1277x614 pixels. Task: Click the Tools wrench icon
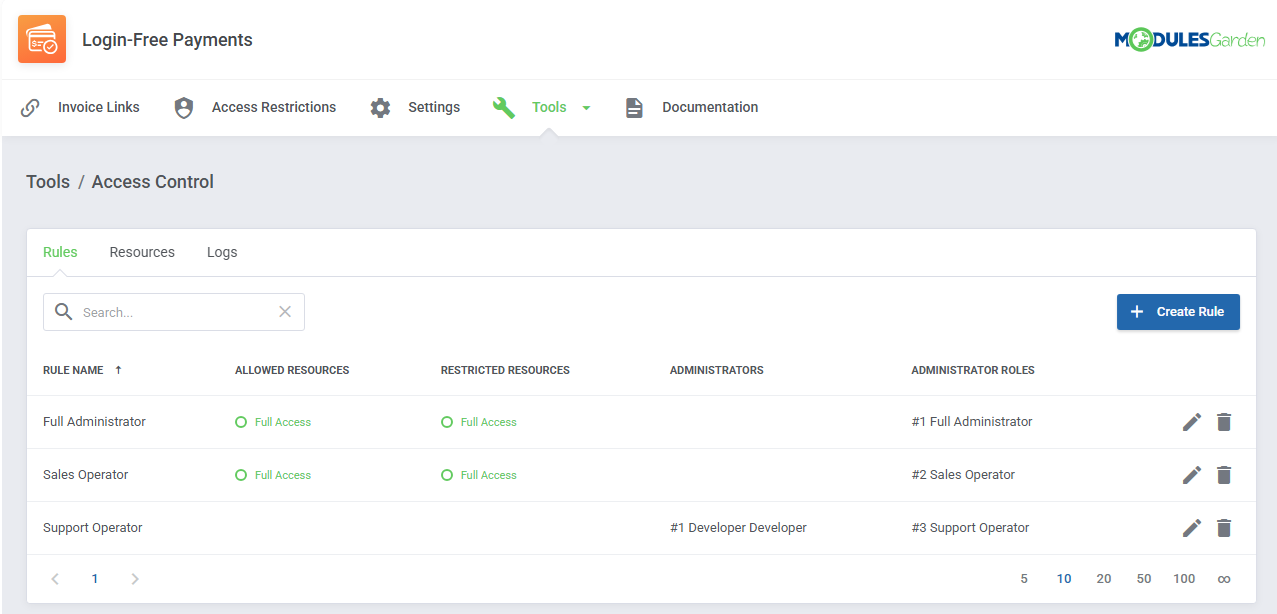pos(504,107)
